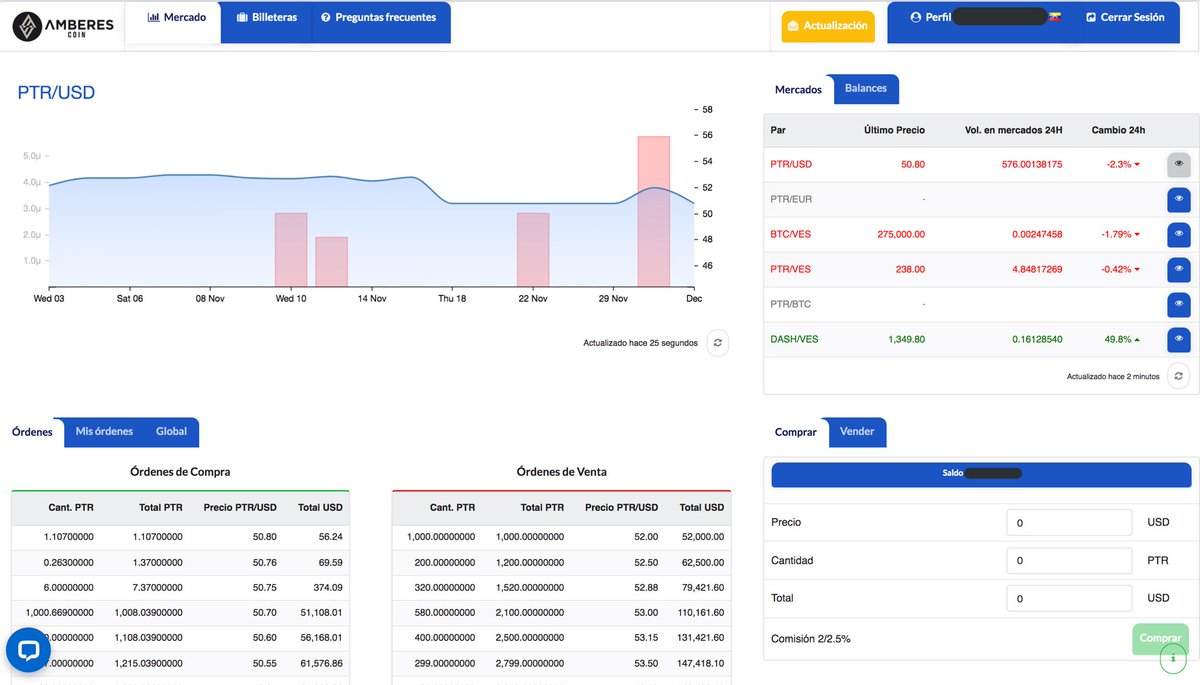
Task: View the PTR/EUR market eye button
Action: click(x=1179, y=199)
